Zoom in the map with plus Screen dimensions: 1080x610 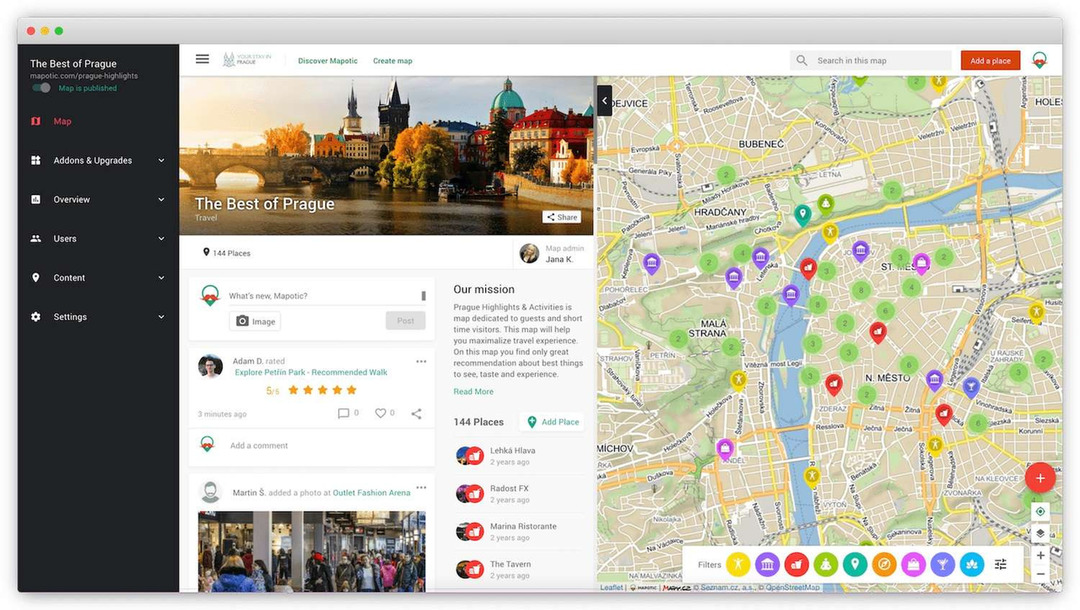pyautogui.click(x=1040, y=555)
